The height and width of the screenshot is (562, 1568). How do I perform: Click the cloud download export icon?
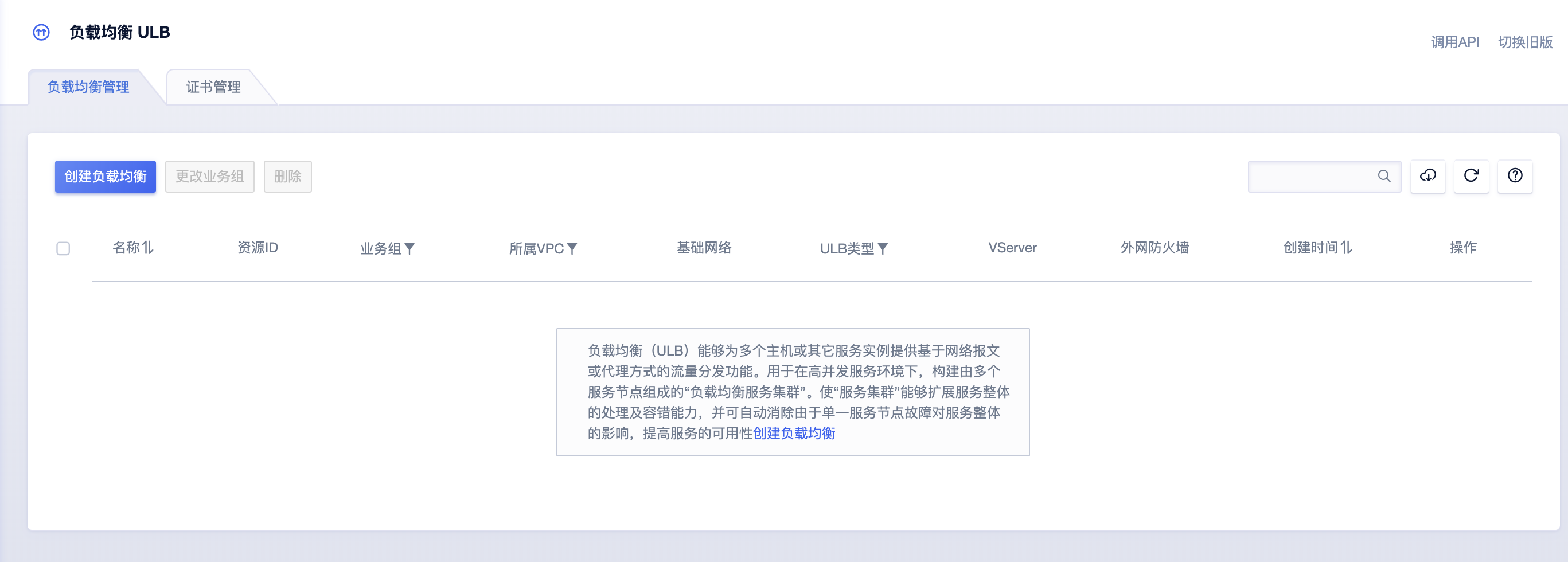[x=1427, y=176]
